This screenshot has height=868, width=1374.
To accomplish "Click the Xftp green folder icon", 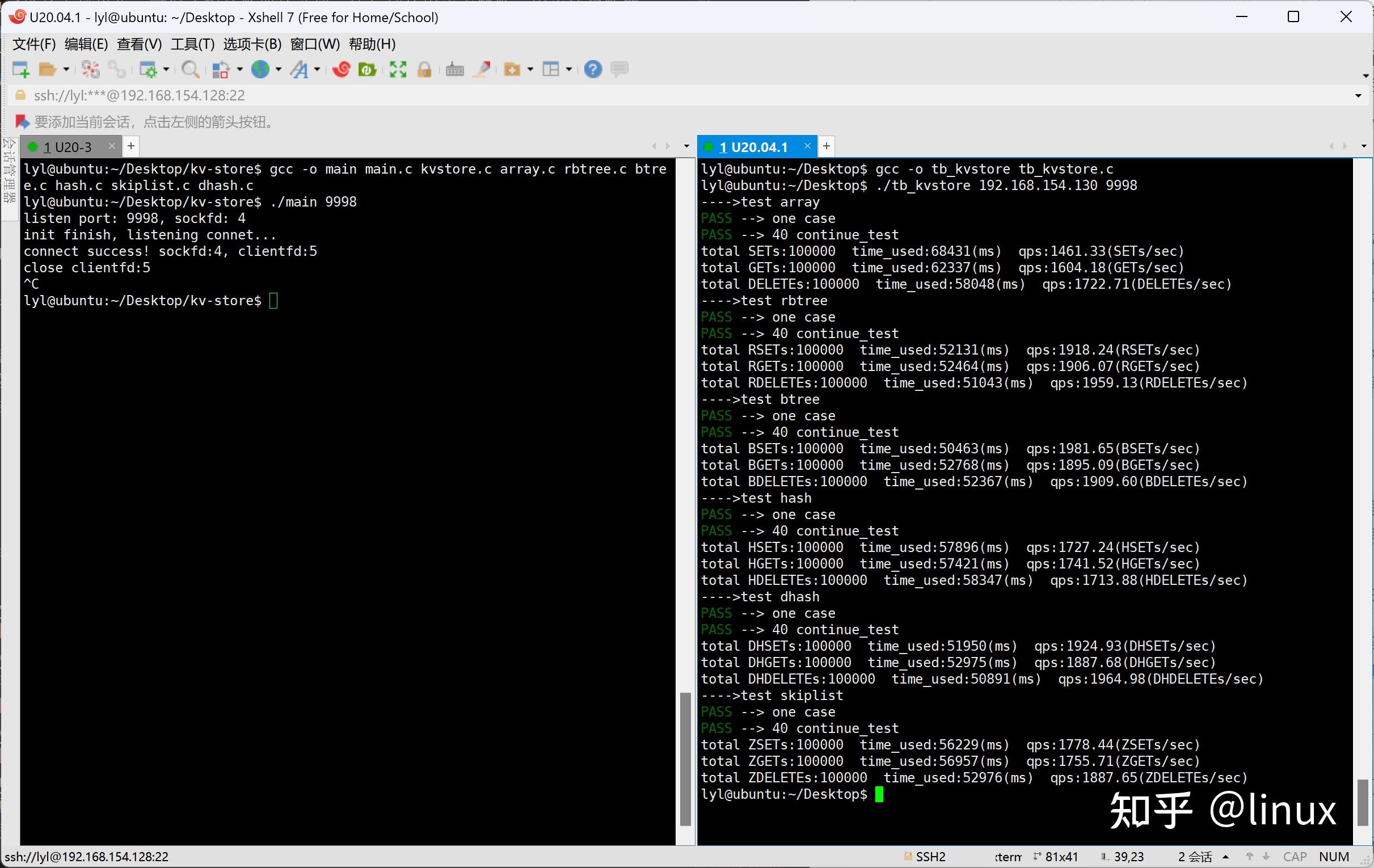I will (x=367, y=70).
